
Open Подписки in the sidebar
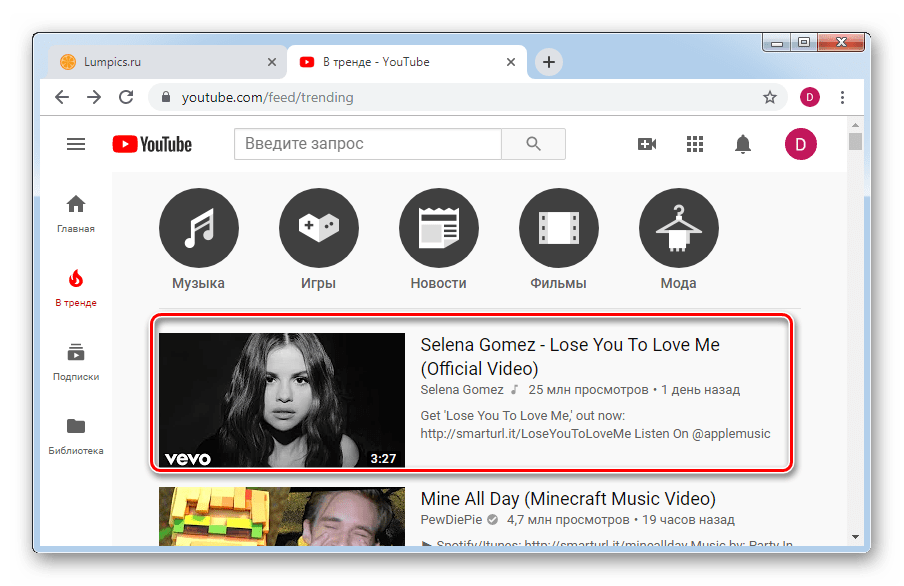point(76,362)
